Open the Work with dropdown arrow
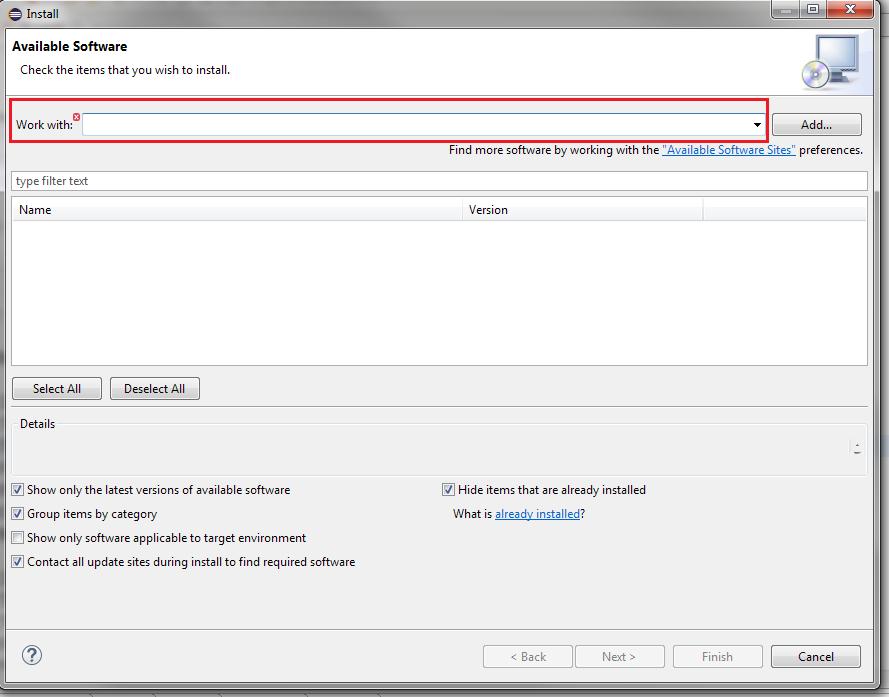Image resolution: width=889 pixels, height=697 pixels. pos(757,125)
